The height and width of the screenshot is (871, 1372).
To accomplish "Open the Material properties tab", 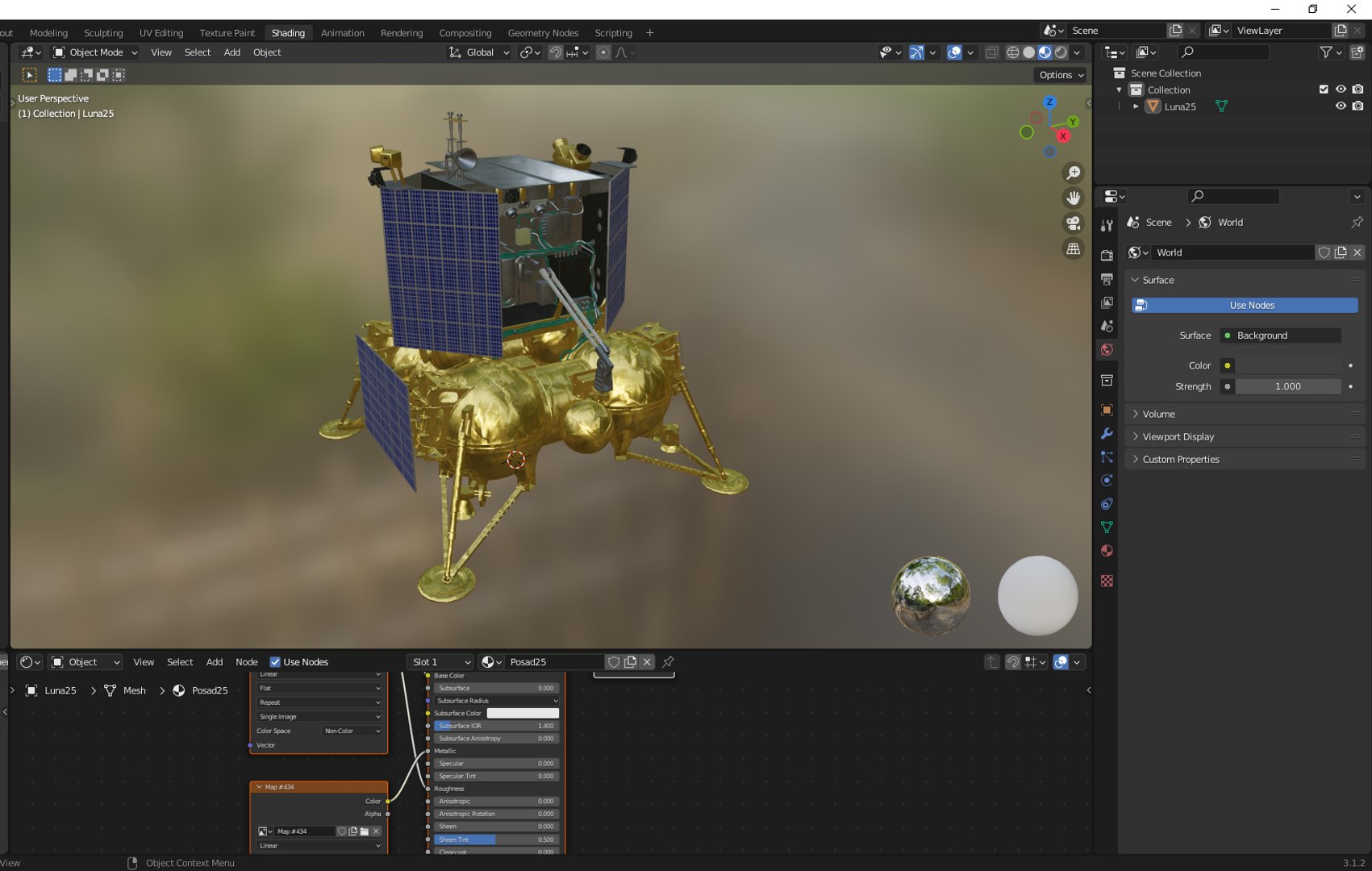I will [x=1107, y=551].
